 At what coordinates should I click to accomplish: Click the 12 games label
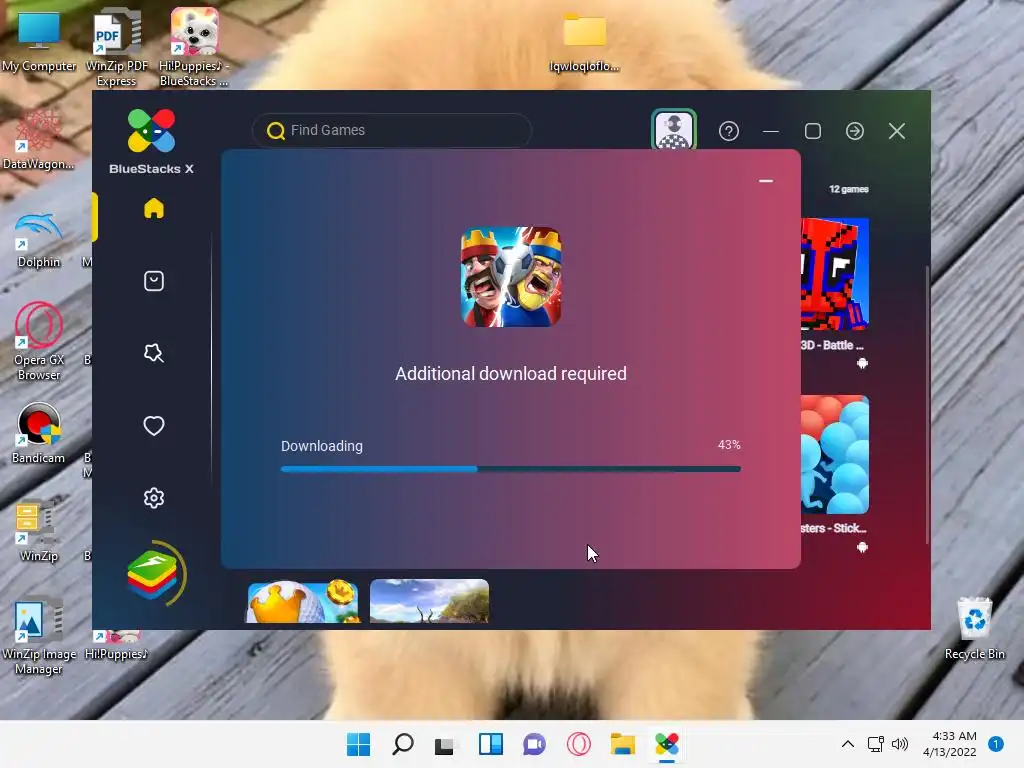[848, 189]
